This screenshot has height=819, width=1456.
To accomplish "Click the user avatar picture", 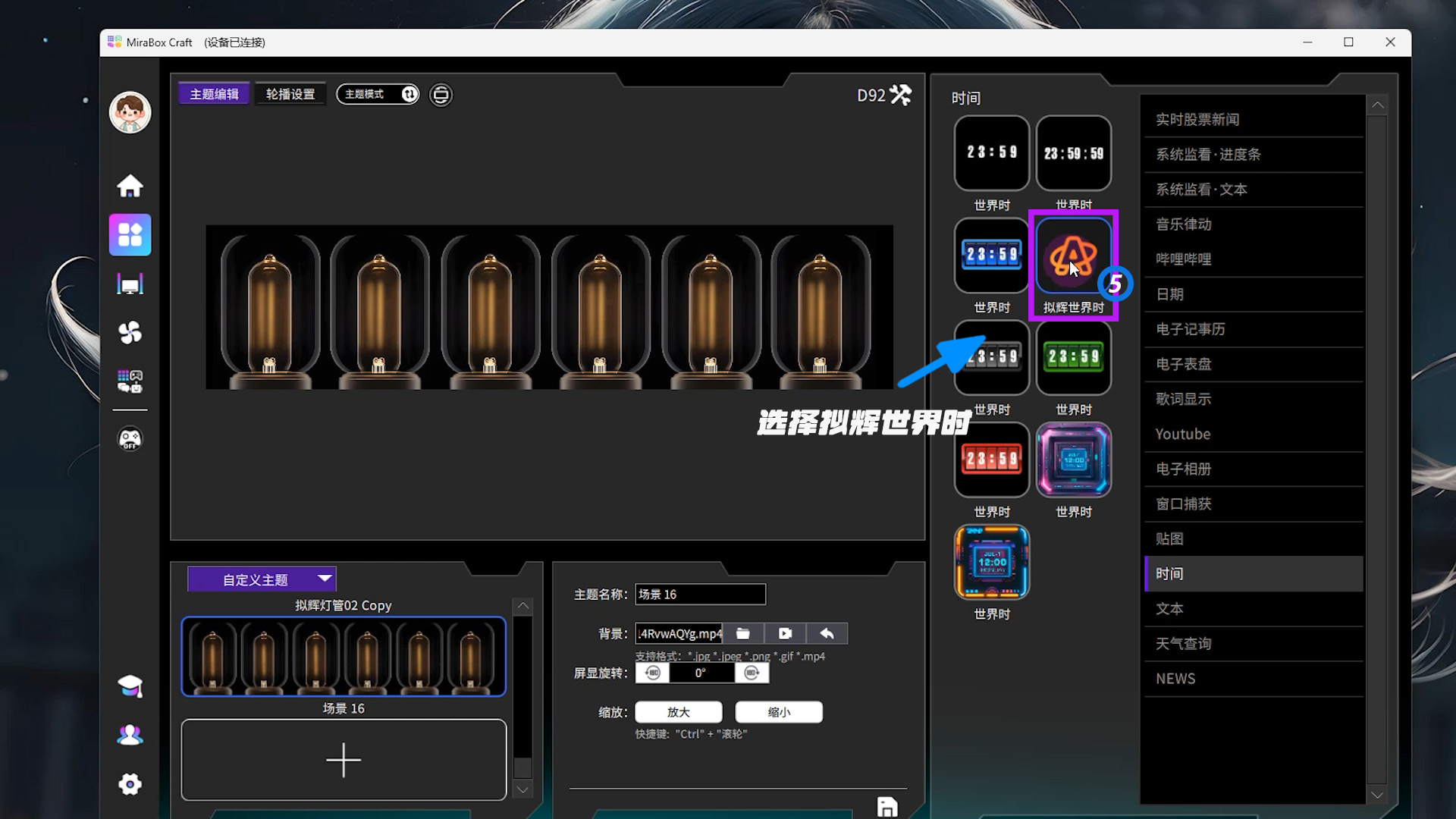I will tap(130, 112).
